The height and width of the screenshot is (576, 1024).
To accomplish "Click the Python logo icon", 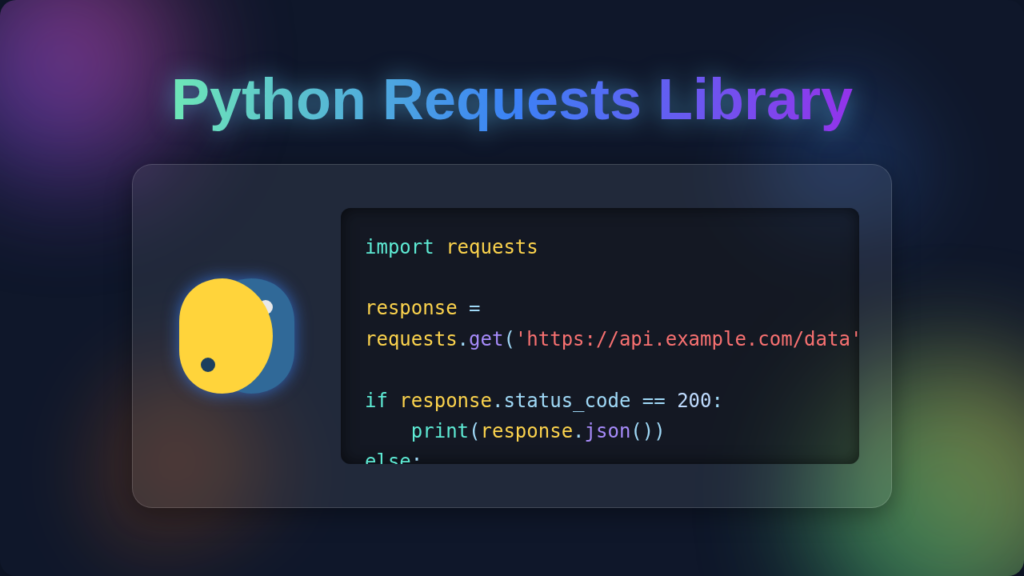I will coord(236,336).
